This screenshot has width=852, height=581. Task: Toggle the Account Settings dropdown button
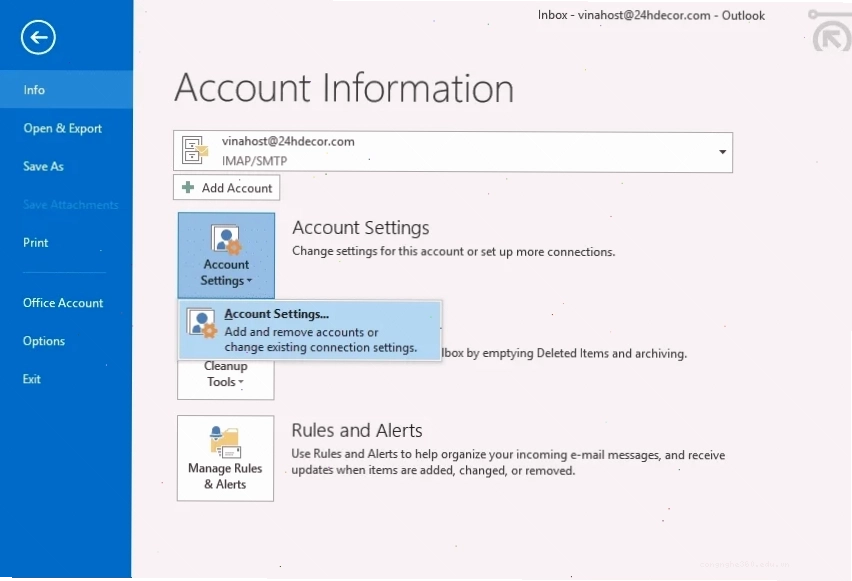pos(226,255)
